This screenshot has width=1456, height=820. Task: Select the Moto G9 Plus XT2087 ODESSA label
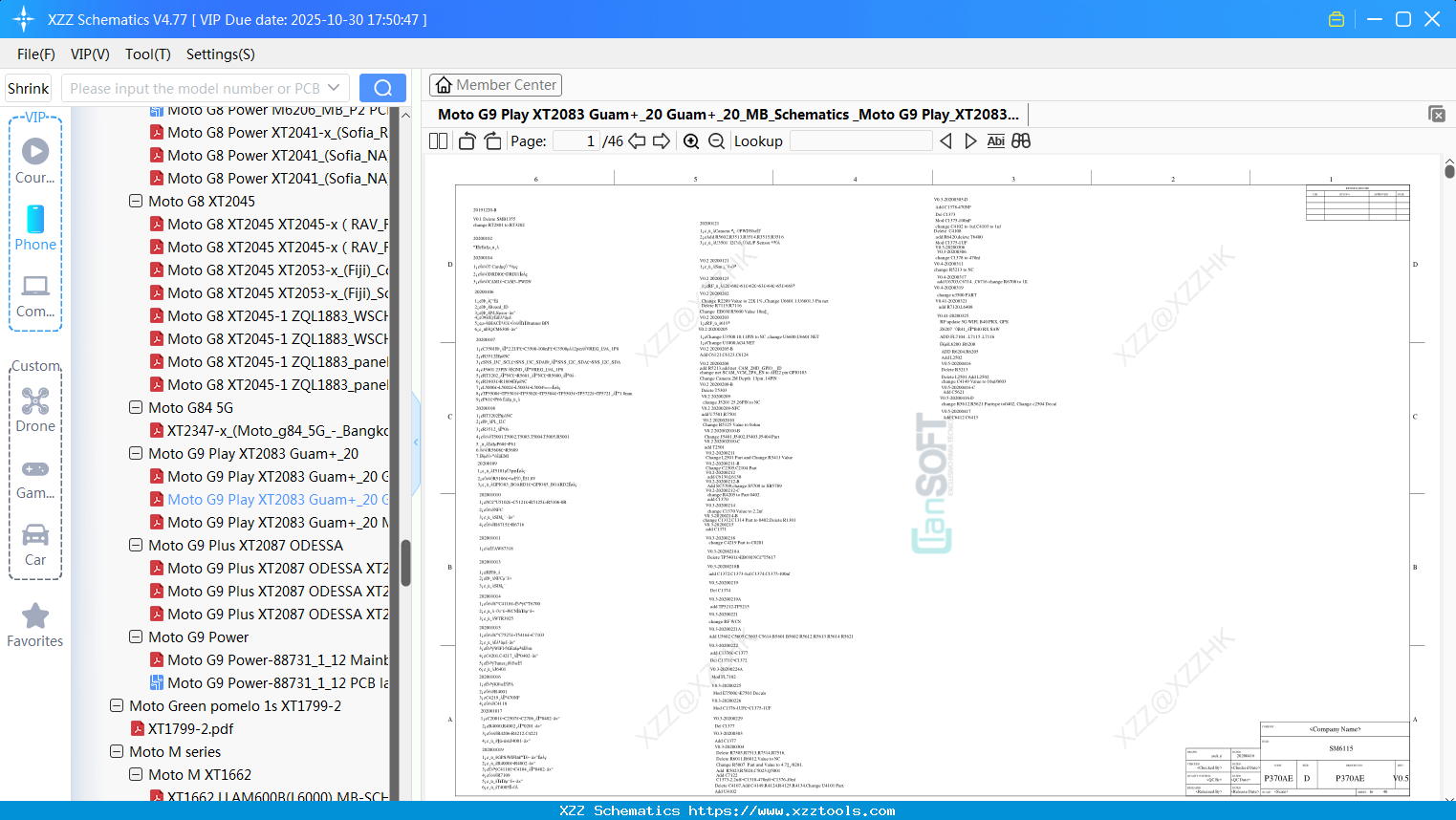click(246, 545)
